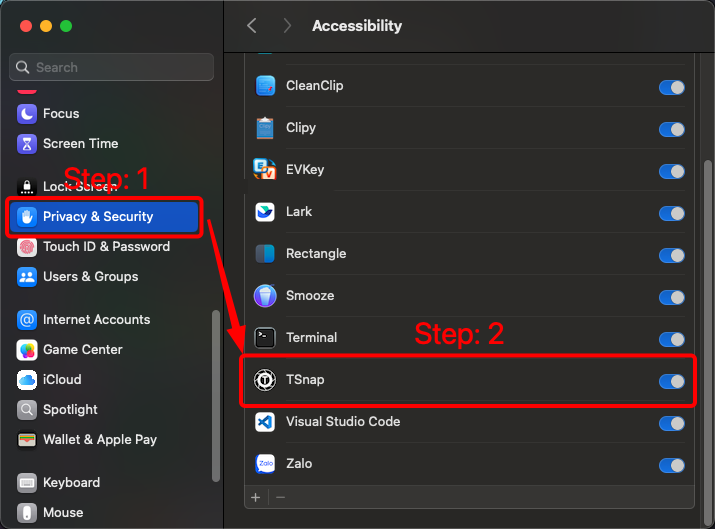
Task: Toggle off Rectangle accessibility permission
Action: tap(671, 255)
